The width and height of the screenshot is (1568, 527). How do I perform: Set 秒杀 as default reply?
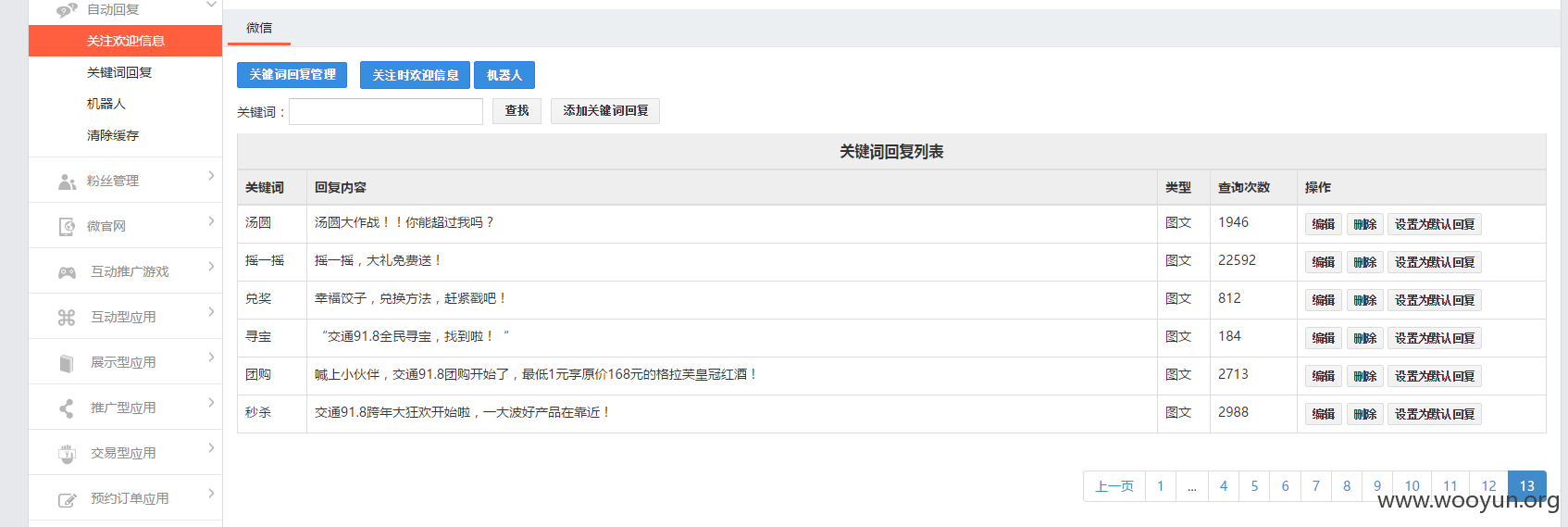[x=1435, y=414]
